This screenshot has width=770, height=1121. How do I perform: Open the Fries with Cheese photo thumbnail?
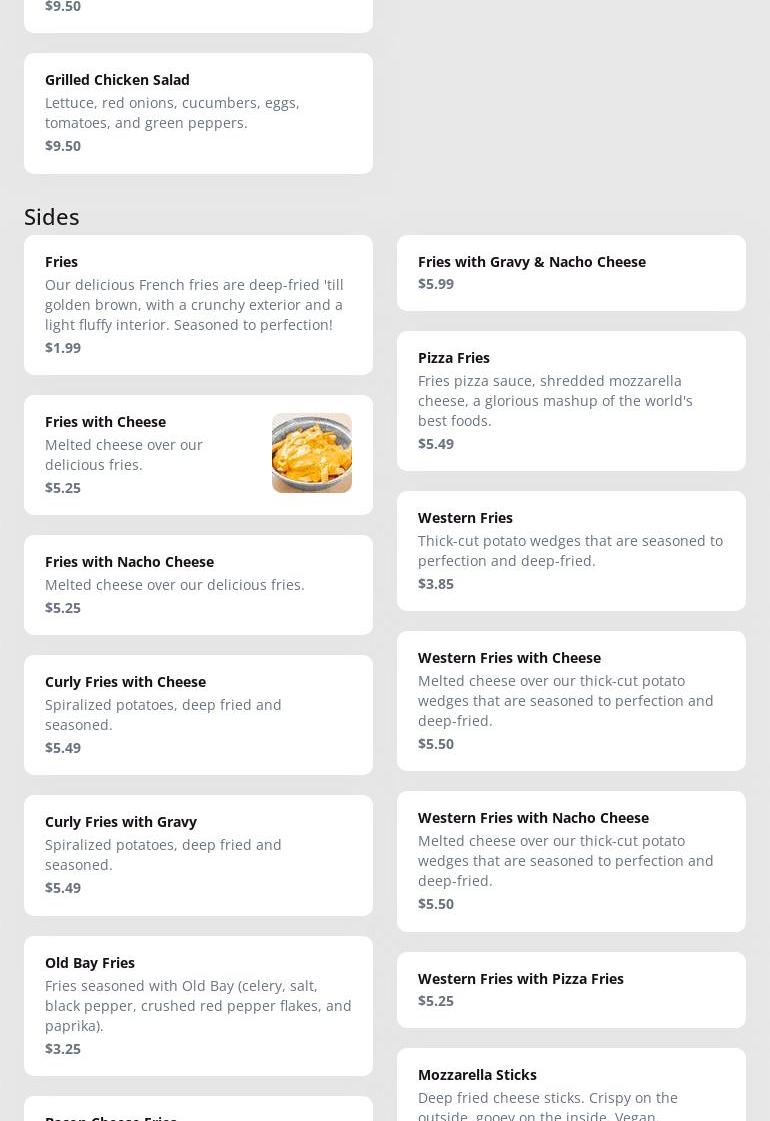point(311,453)
